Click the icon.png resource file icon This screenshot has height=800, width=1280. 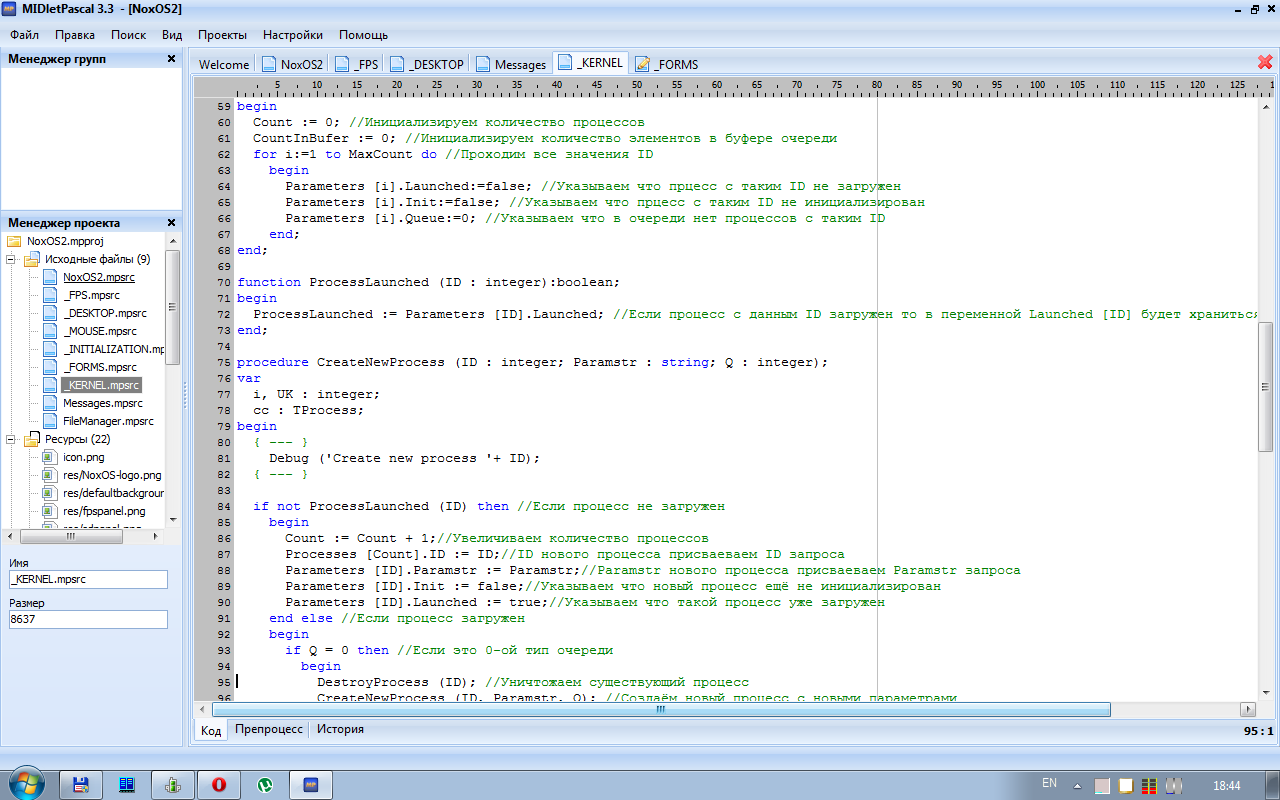(x=49, y=457)
